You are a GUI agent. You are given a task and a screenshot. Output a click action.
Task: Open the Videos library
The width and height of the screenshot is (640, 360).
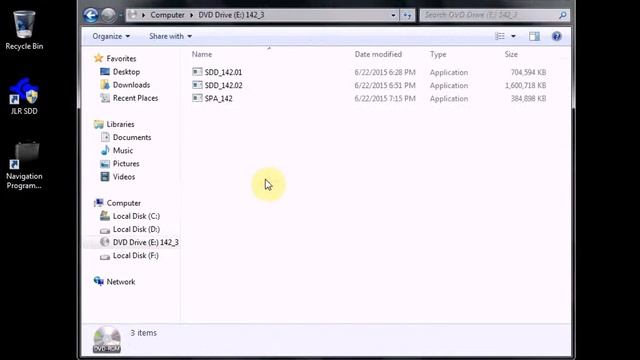(x=124, y=177)
